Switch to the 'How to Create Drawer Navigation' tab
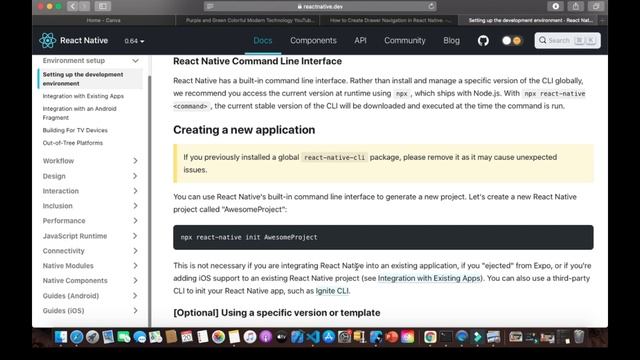This screenshot has height=360, width=640. point(390,20)
